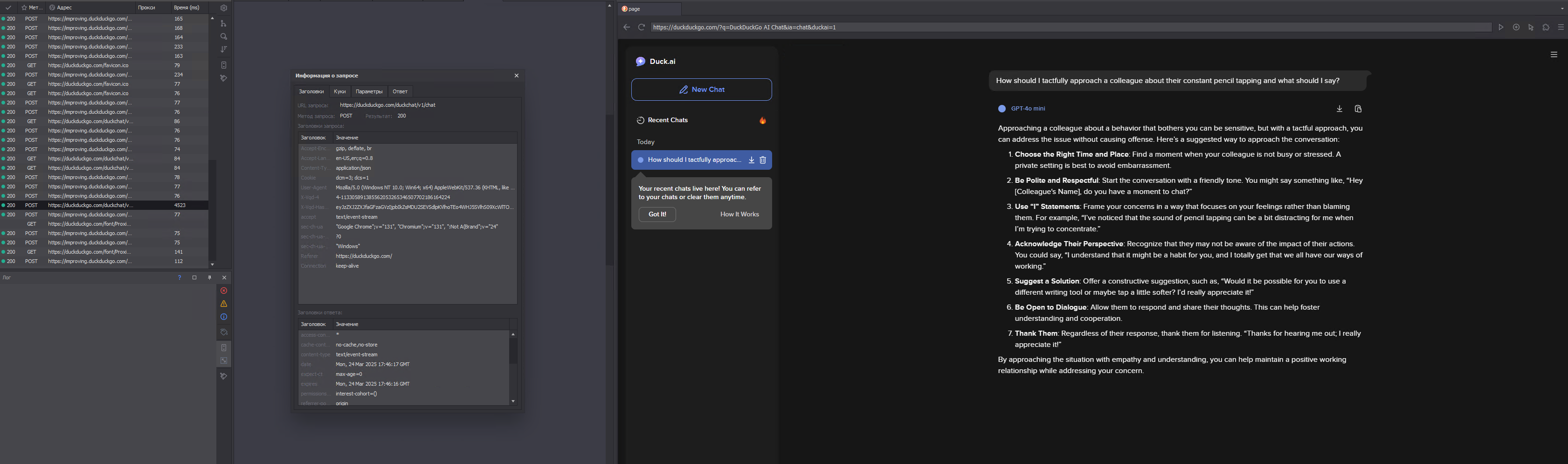Click the Время (ms) column header
1568x464 pixels.
[x=186, y=8]
